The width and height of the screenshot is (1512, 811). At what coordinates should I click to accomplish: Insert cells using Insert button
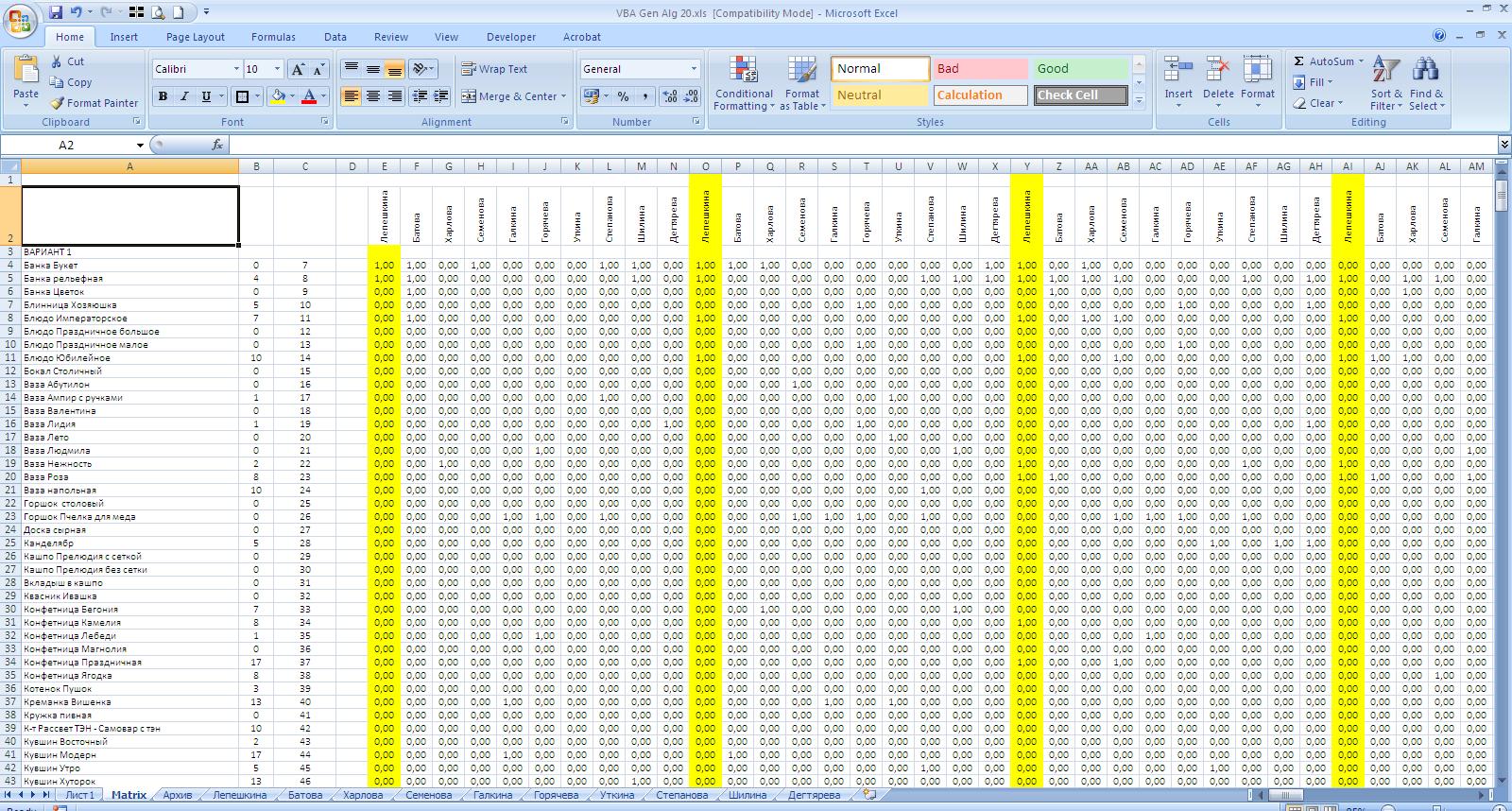click(1178, 83)
